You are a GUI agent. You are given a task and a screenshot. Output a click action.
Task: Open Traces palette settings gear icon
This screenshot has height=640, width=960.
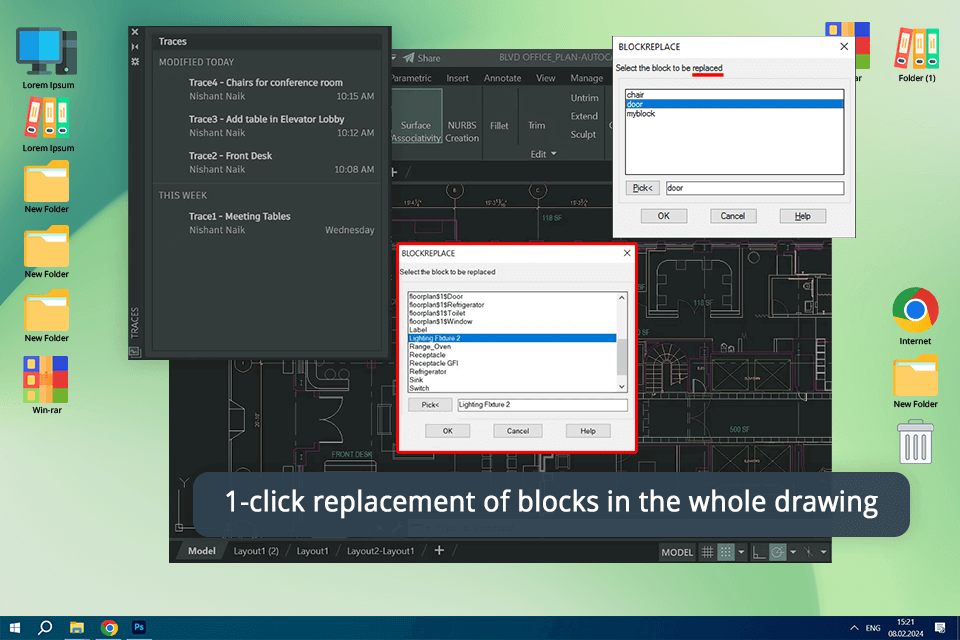coord(135,61)
